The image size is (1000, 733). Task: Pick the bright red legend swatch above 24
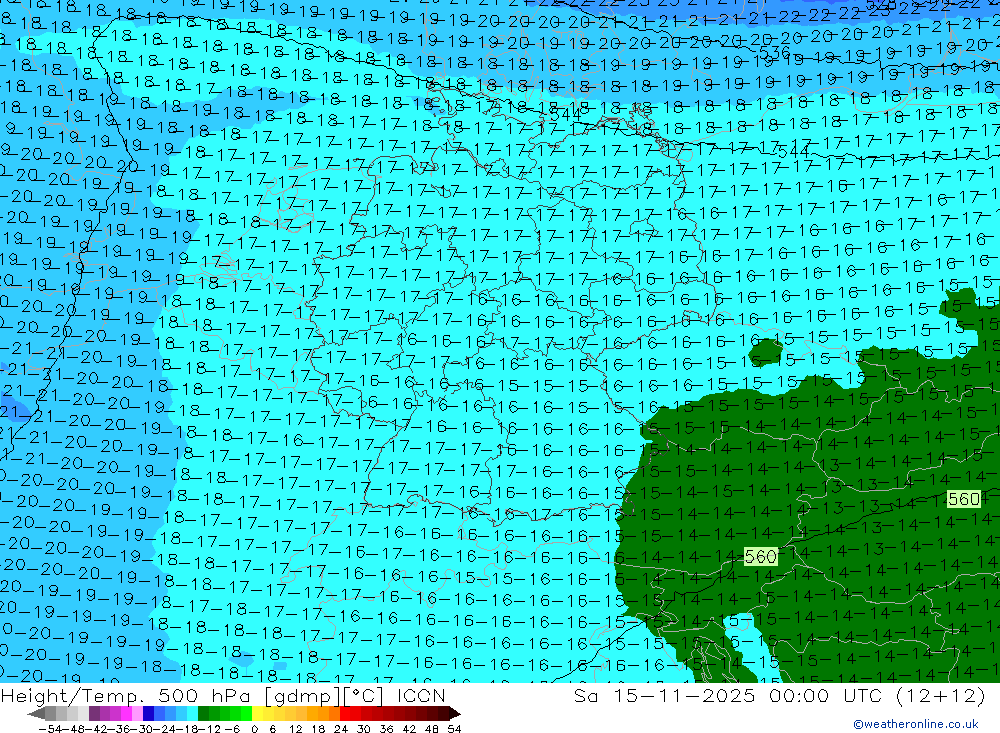point(345,713)
